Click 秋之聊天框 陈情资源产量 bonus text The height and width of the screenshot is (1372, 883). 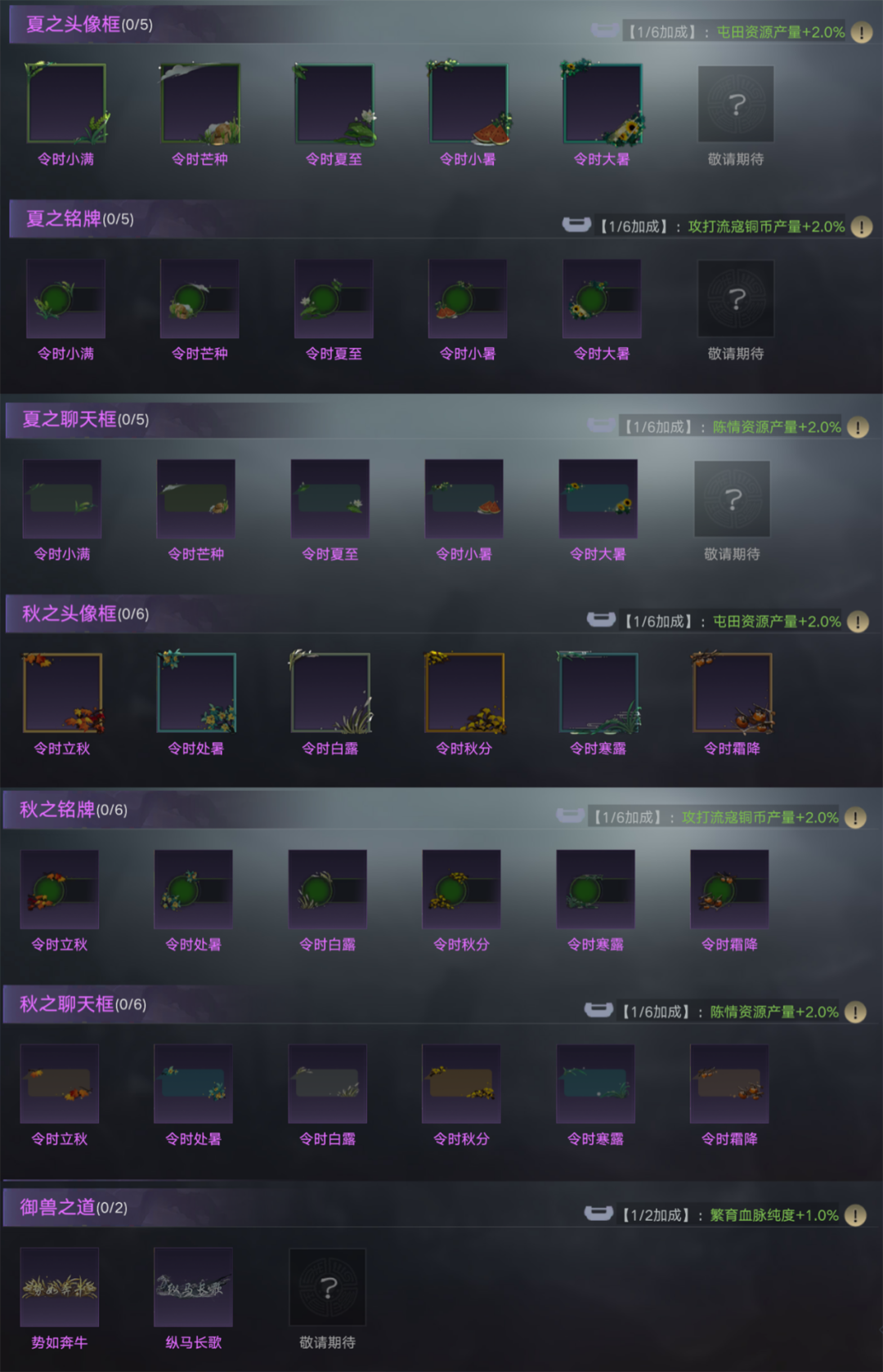click(x=774, y=1012)
